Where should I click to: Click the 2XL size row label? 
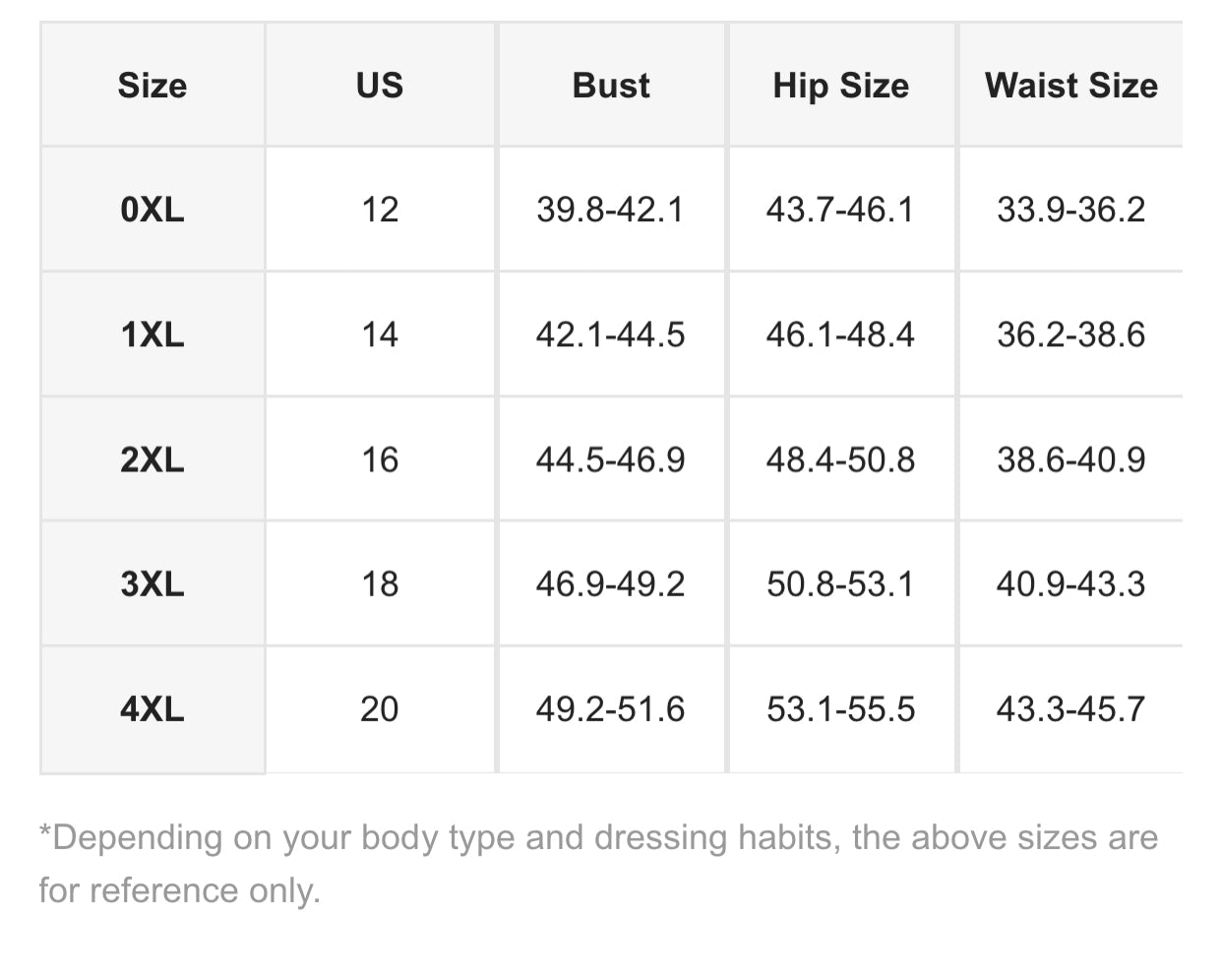coord(153,459)
